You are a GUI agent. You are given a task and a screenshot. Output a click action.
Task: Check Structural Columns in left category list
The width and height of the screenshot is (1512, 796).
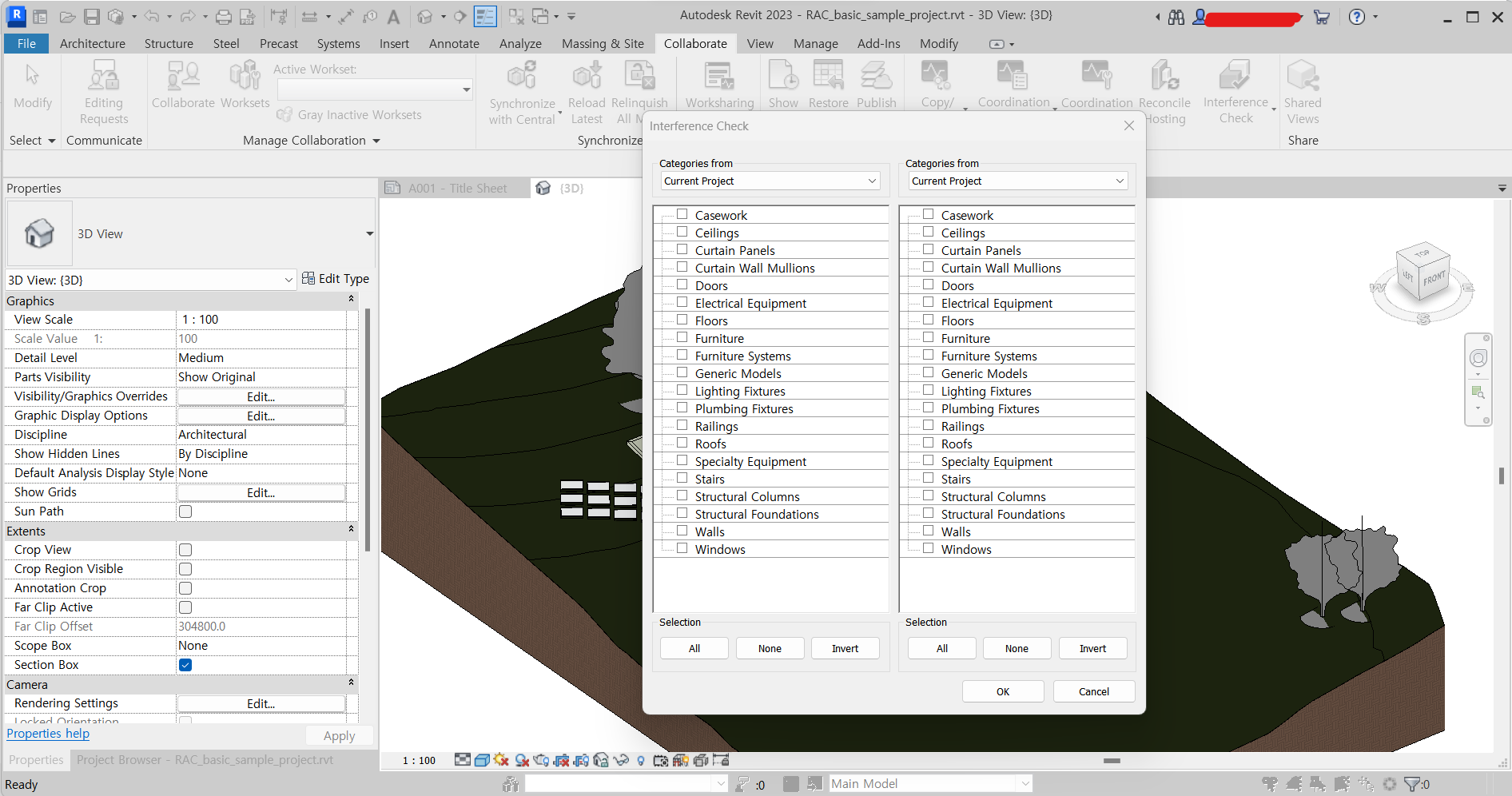[682, 496]
